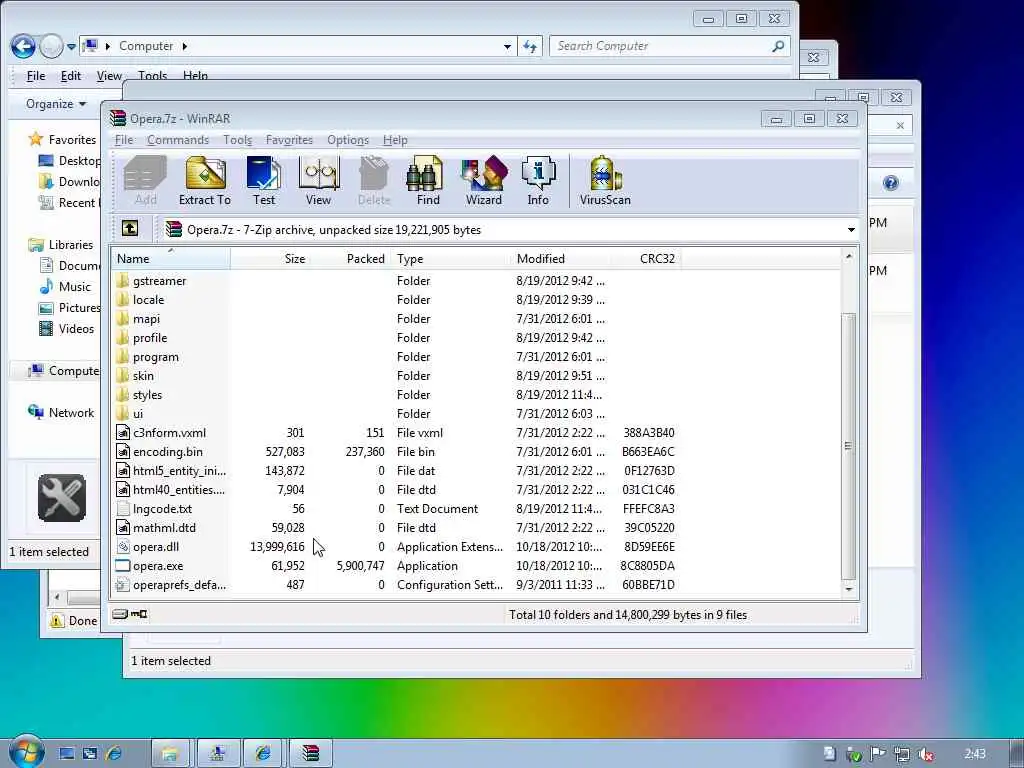Click the Extract To toolbar icon
This screenshot has height=768, width=1024.
pyautogui.click(x=205, y=181)
